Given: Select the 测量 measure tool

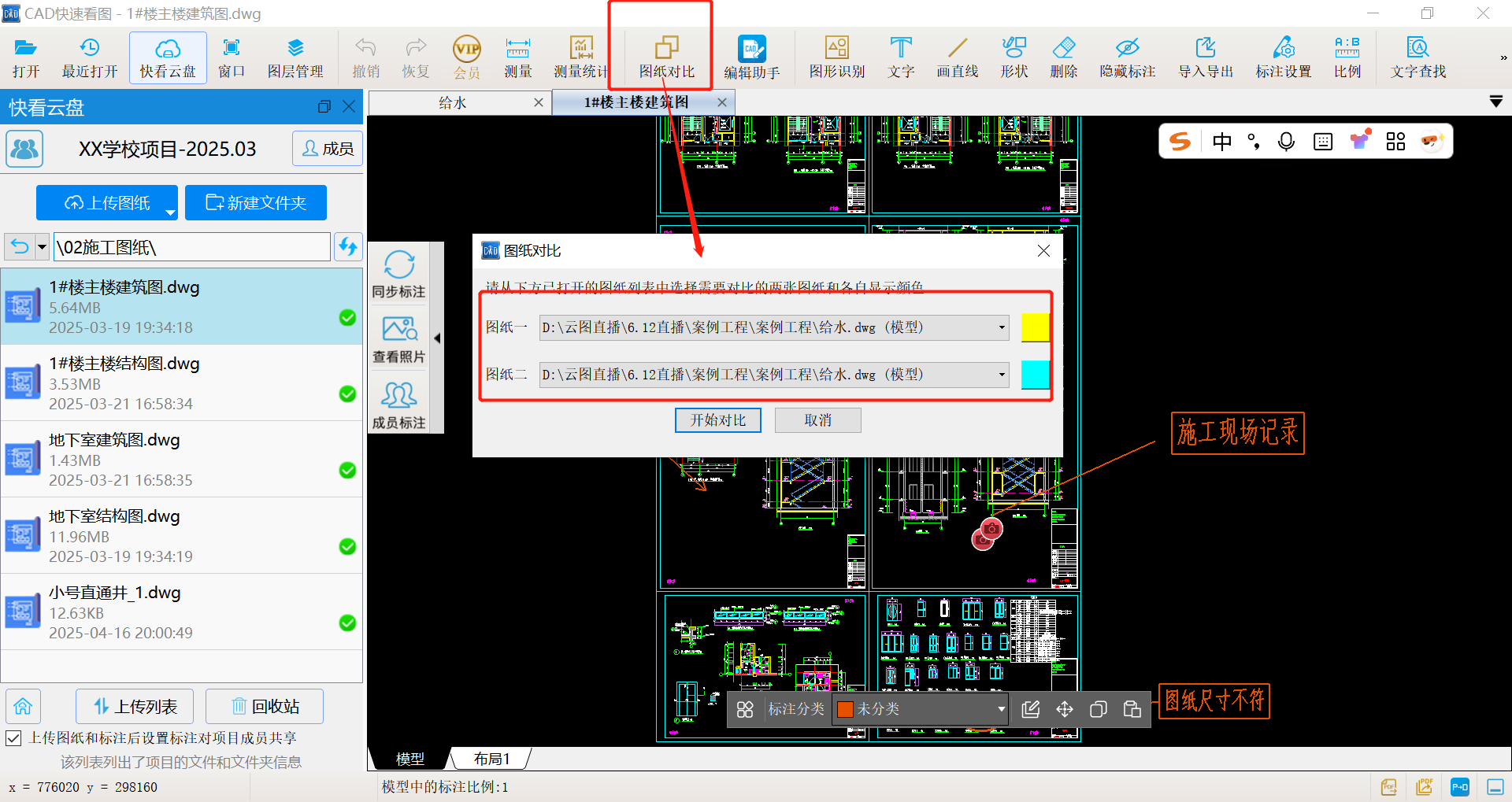Looking at the screenshot, I should [517, 57].
